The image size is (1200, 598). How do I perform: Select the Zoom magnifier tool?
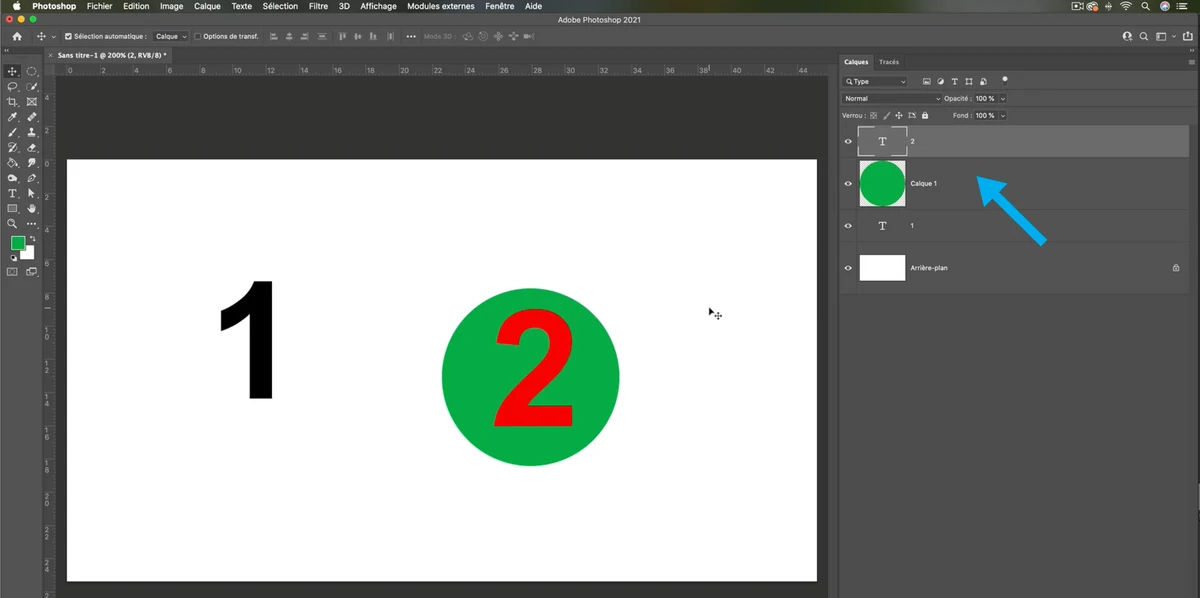pyautogui.click(x=13, y=224)
